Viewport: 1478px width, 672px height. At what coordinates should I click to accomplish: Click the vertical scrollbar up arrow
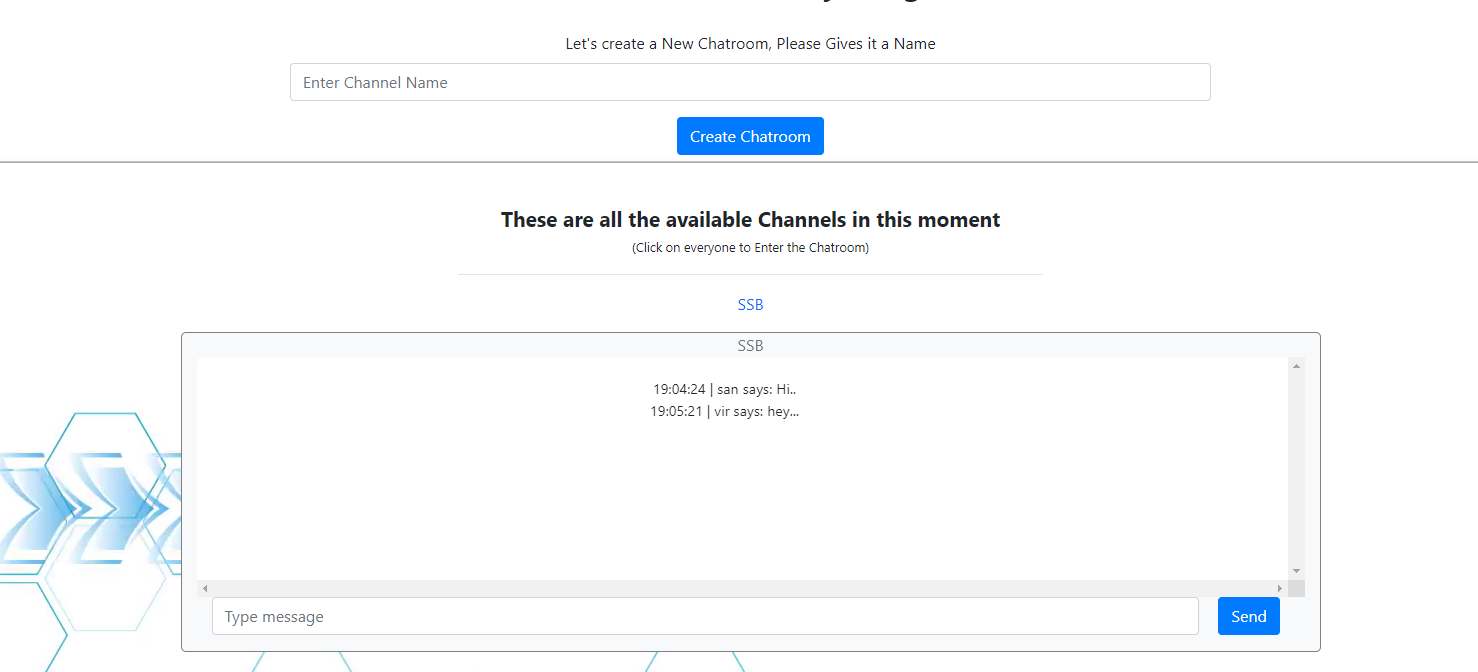tap(1296, 364)
